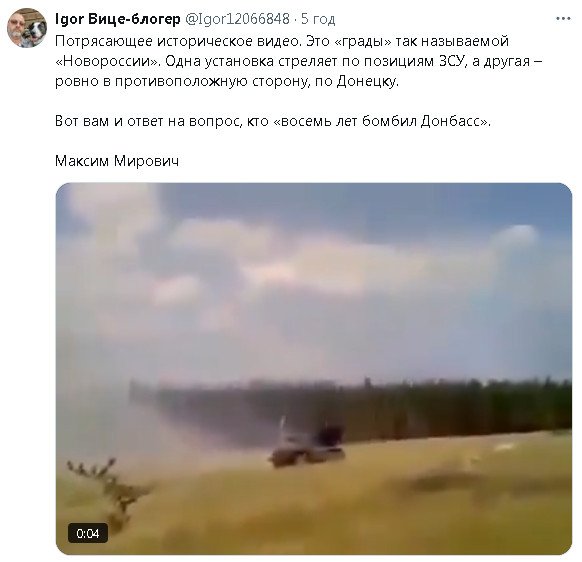Open the @Igor12066848 handle link
The height and width of the screenshot is (562, 582).
pos(237,19)
